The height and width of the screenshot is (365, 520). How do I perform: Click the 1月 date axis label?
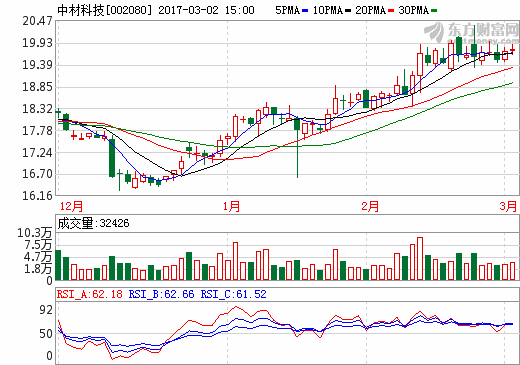232,206
